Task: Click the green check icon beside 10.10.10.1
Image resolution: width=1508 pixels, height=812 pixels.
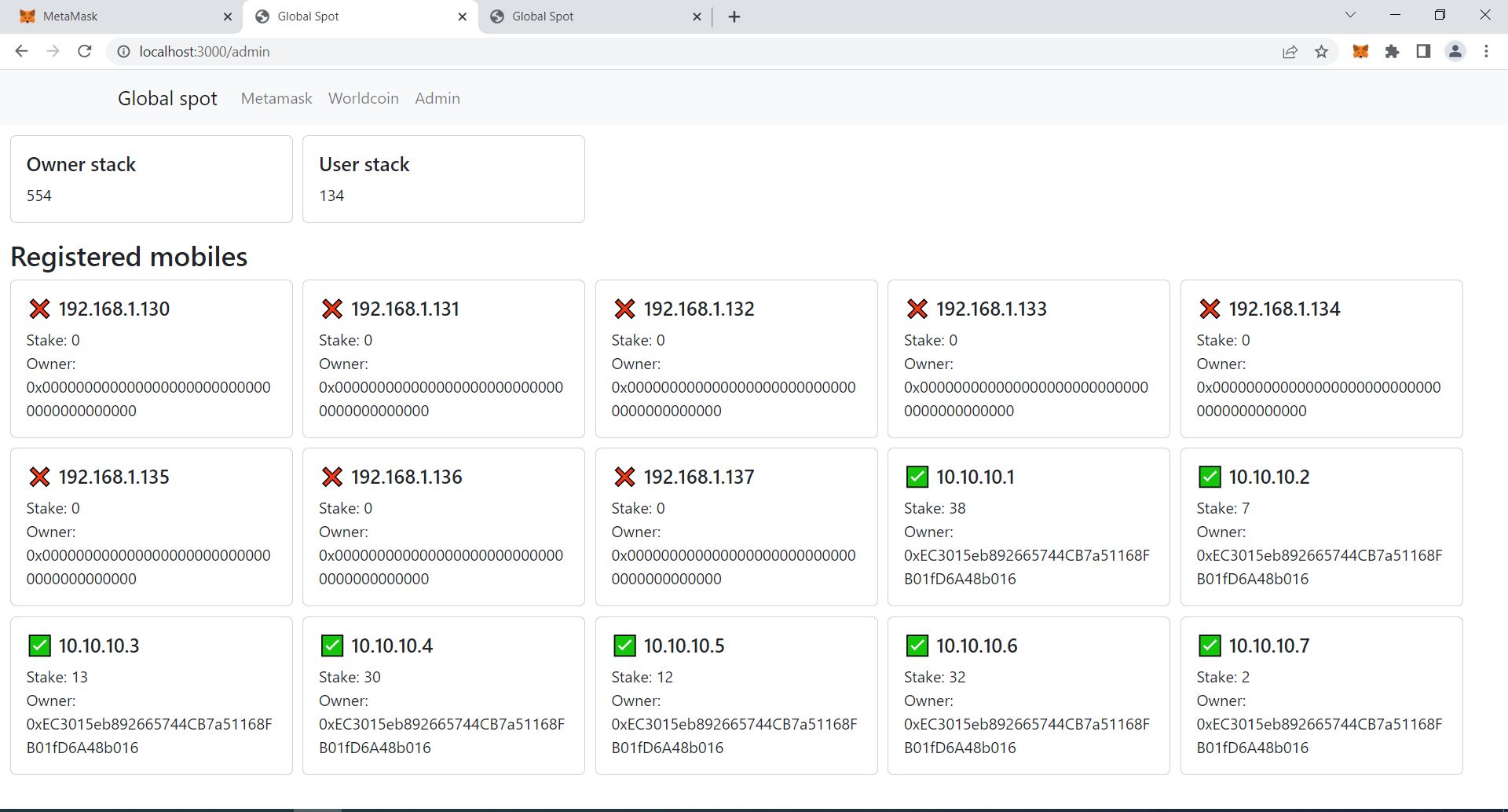Action: (917, 477)
